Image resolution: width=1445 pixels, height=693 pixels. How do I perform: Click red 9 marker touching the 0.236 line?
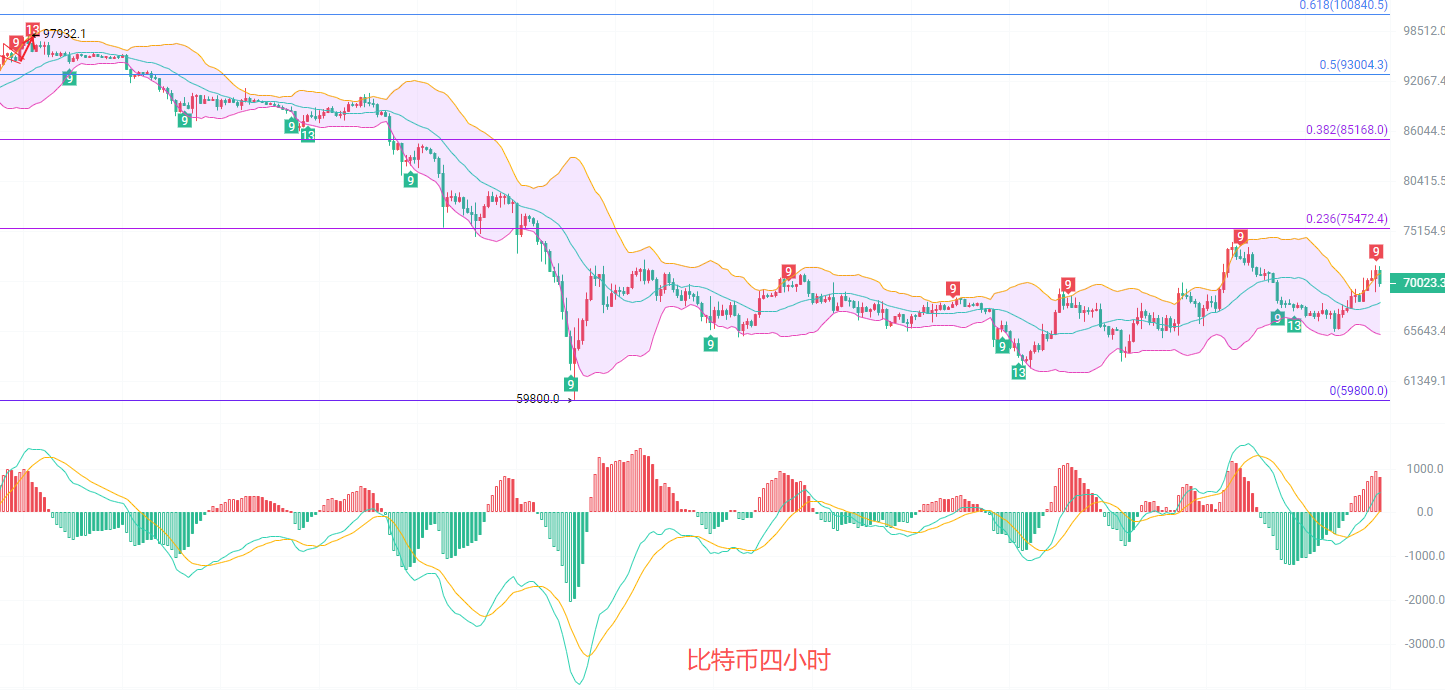(x=1240, y=237)
